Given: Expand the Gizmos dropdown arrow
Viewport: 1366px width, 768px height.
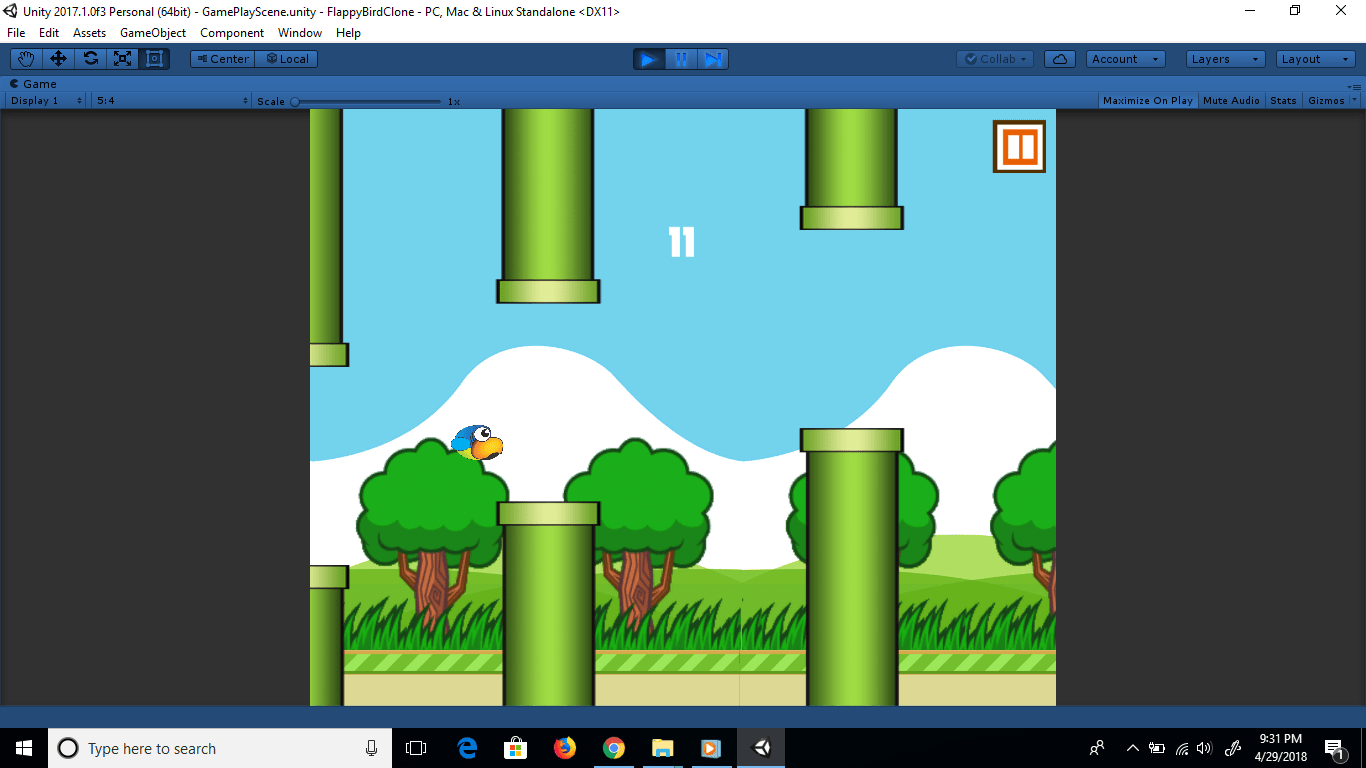Looking at the screenshot, I should tap(1355, 101).
